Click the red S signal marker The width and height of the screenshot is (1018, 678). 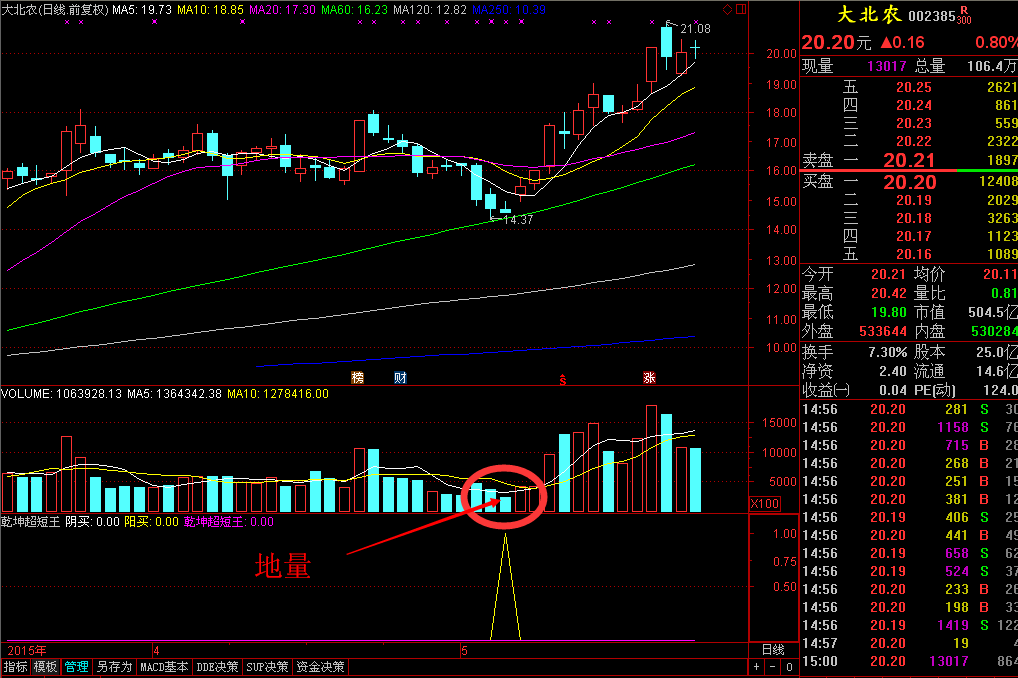(563, 379)
